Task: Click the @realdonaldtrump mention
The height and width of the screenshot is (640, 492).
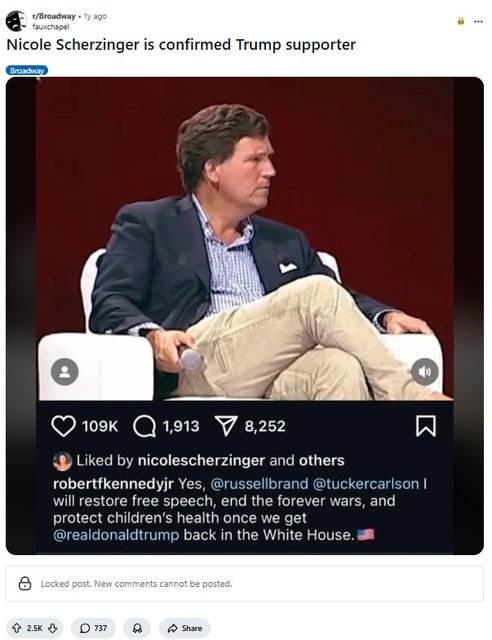Action: (x=116, y=535)
